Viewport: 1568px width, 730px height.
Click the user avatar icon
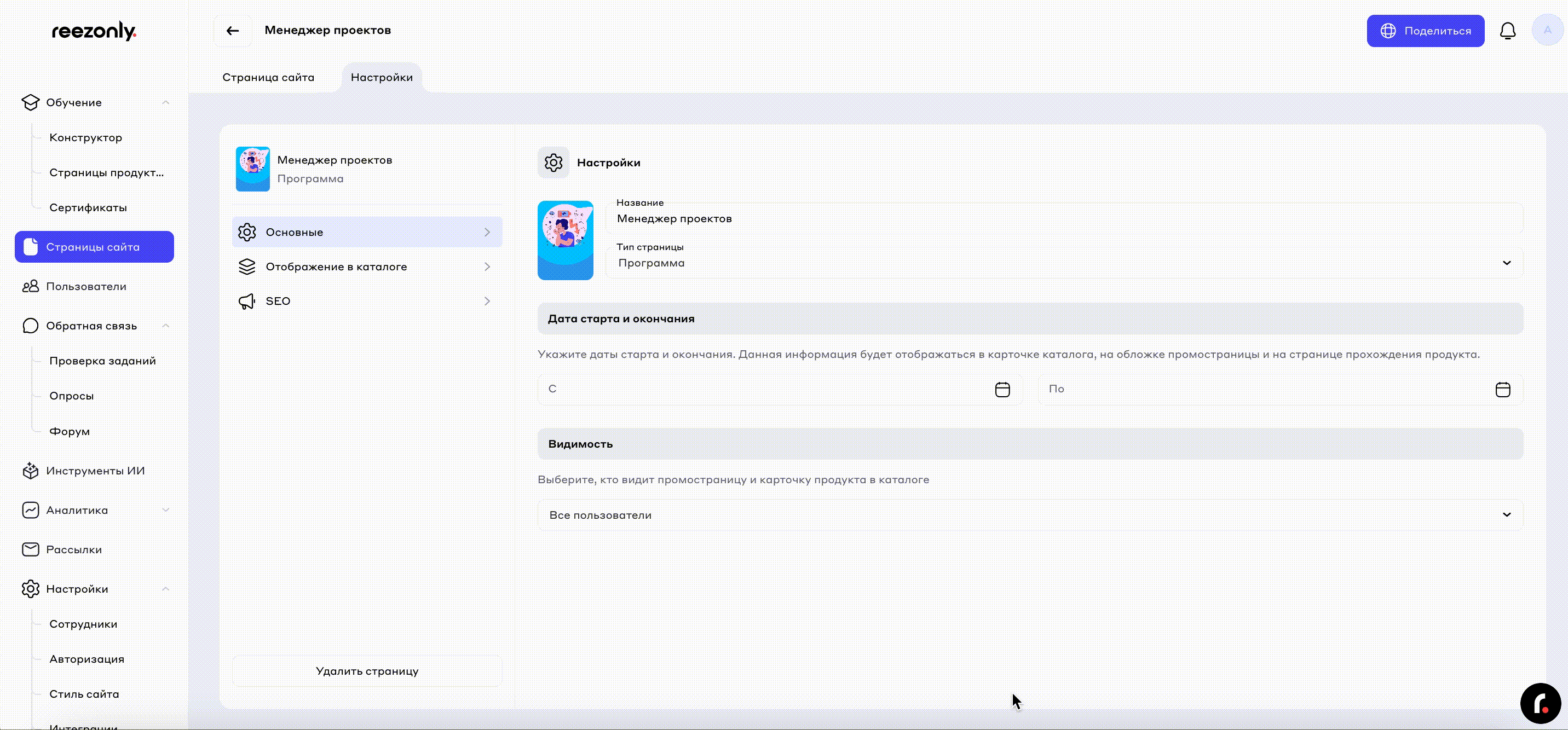1547,31
